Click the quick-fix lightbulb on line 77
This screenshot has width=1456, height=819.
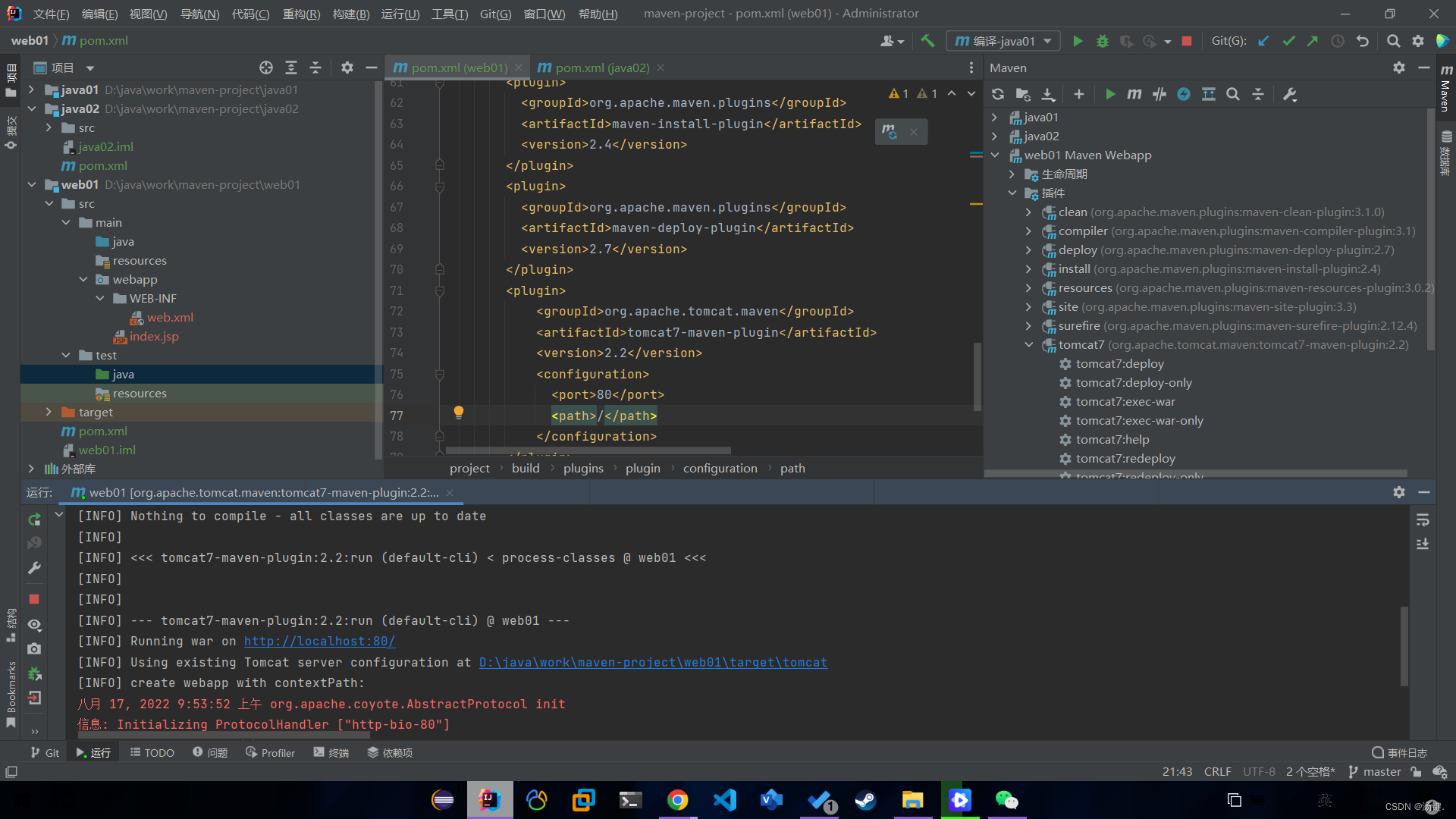(x=458, y=412)
